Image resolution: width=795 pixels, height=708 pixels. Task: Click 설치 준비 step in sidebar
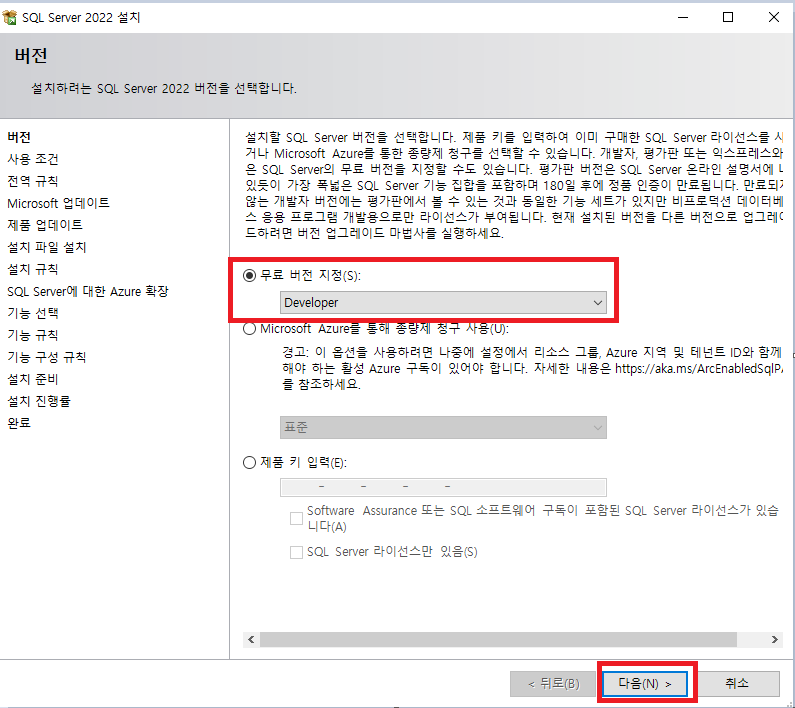coord(33,379)
